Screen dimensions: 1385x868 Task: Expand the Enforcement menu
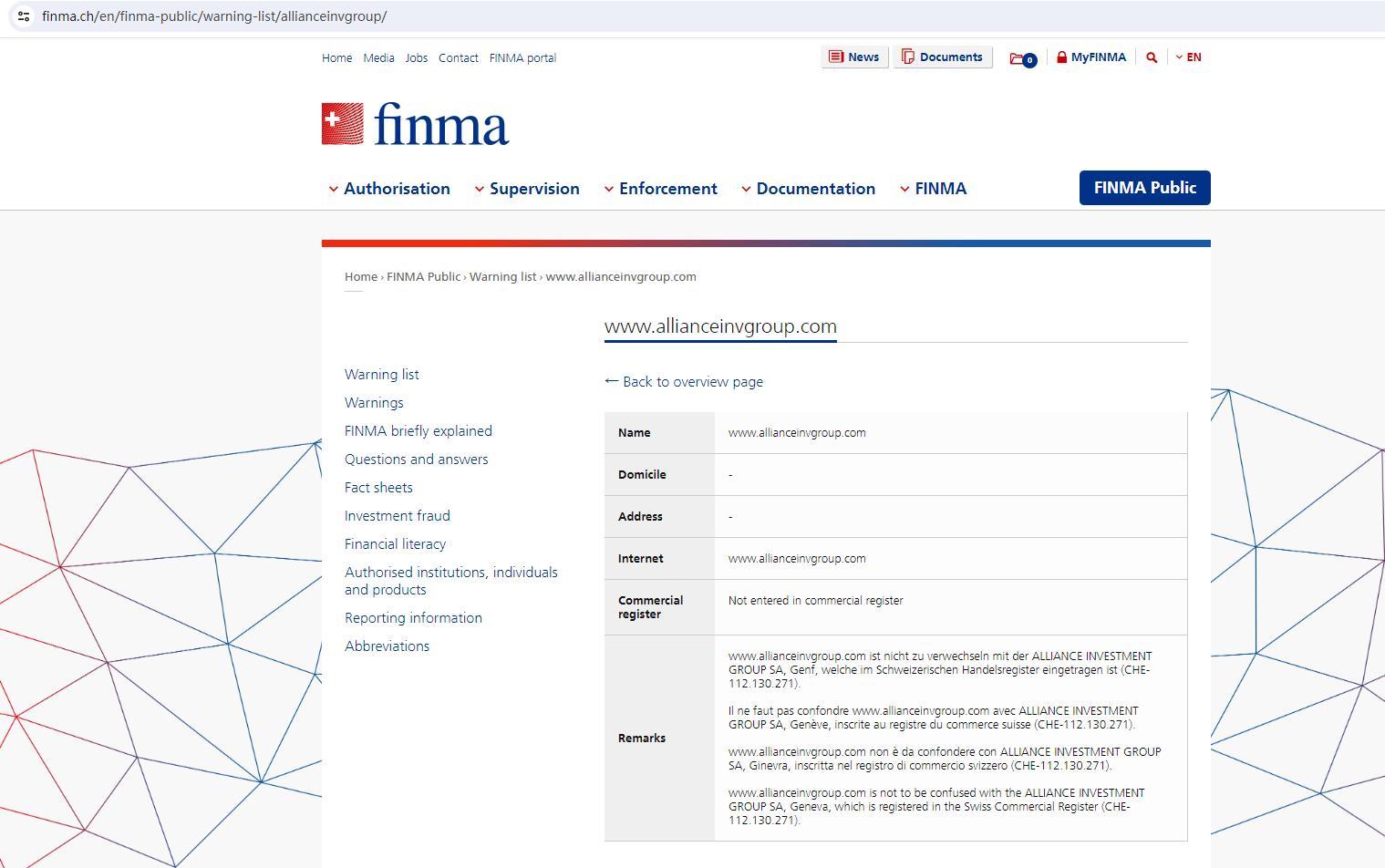tap(661, 189)
